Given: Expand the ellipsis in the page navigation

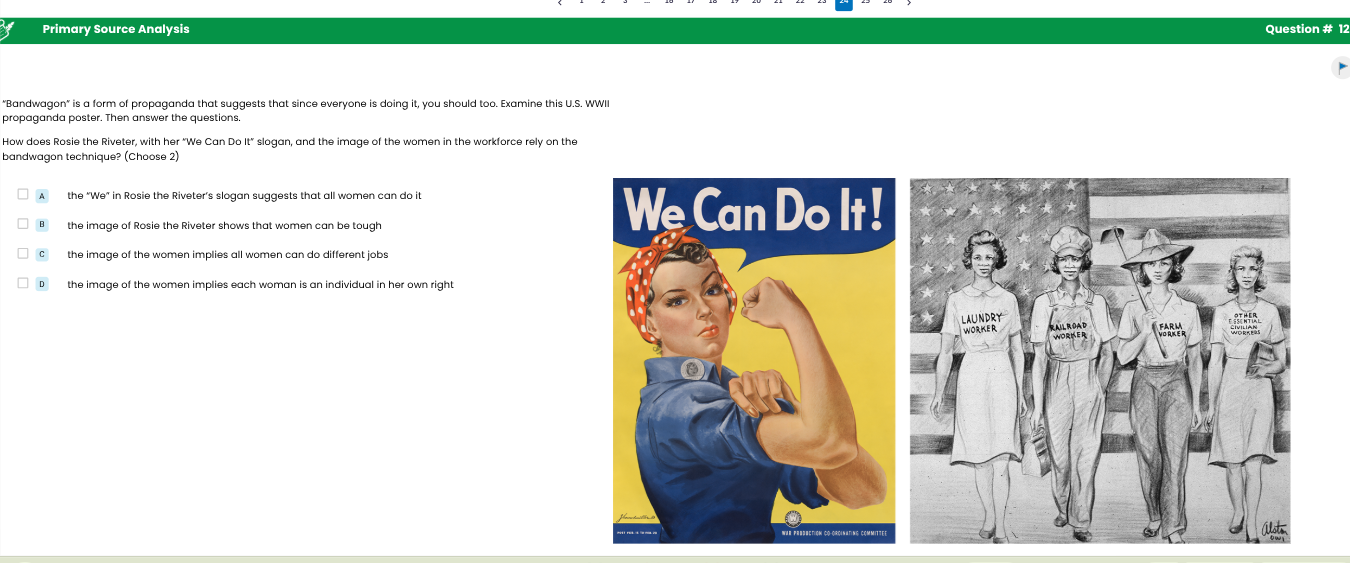Looking at the screenshot, I should point(646,3).
